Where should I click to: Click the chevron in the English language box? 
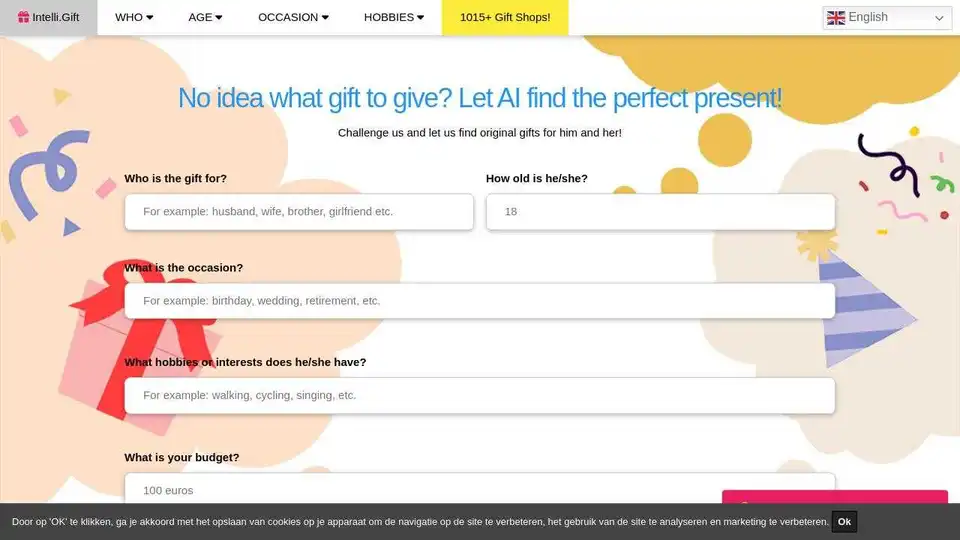(939, 18)
